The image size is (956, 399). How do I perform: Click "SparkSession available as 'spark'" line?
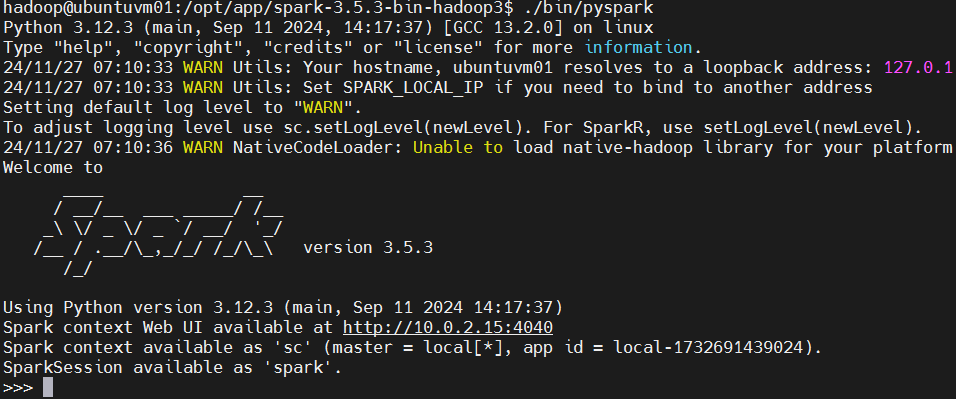coord(173,368)
